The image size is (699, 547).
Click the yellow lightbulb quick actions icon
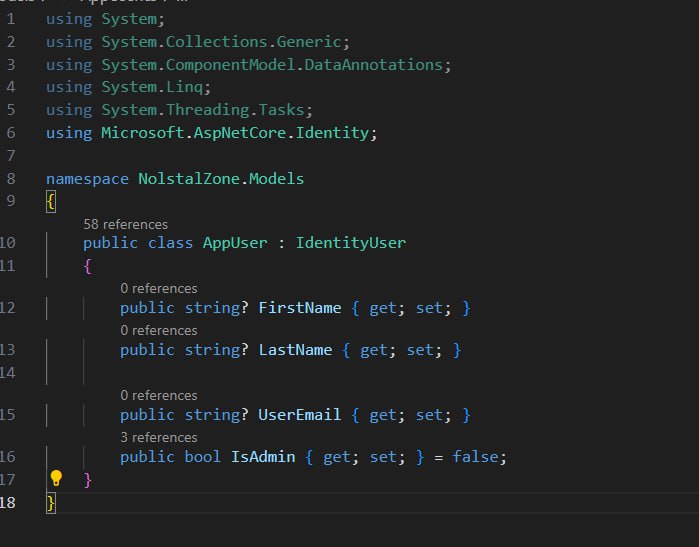[x=56, y=478]
